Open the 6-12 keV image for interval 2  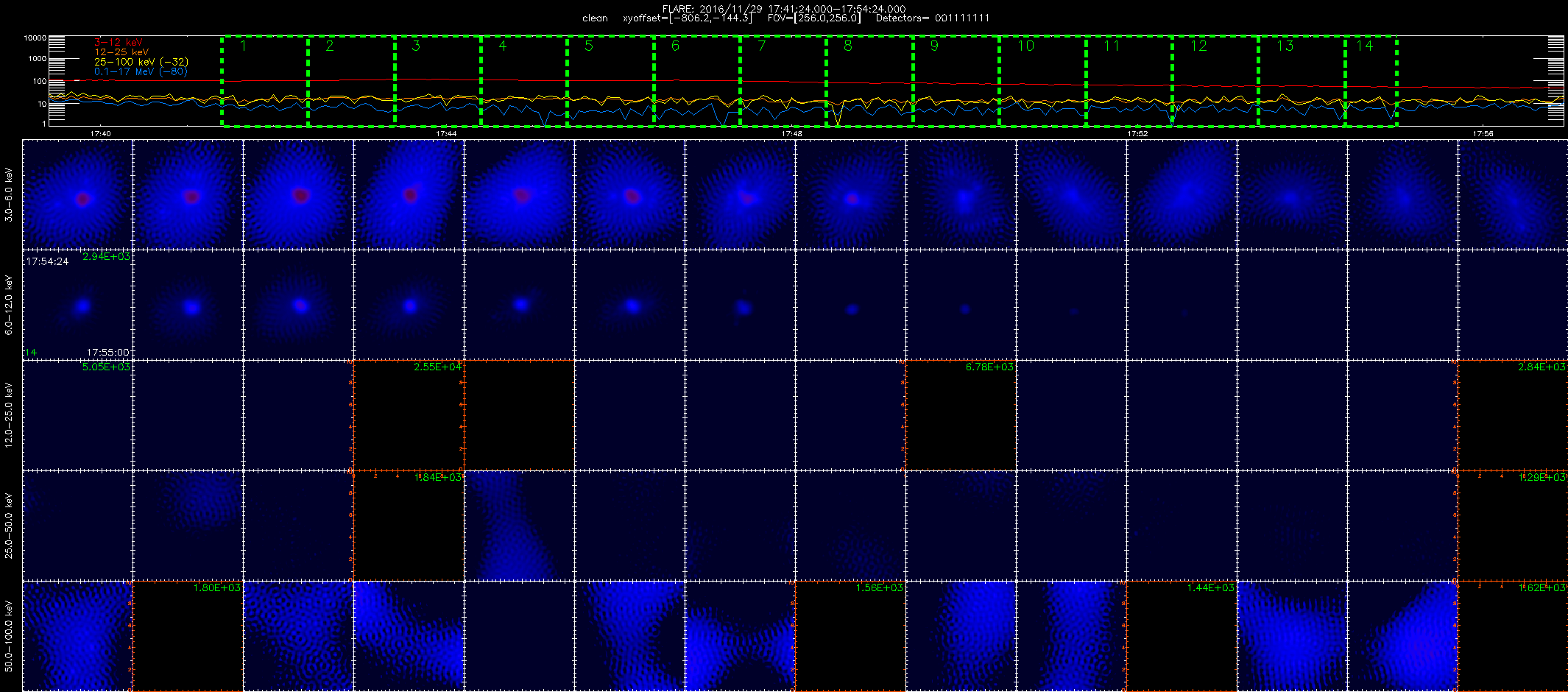pos(188,305)
